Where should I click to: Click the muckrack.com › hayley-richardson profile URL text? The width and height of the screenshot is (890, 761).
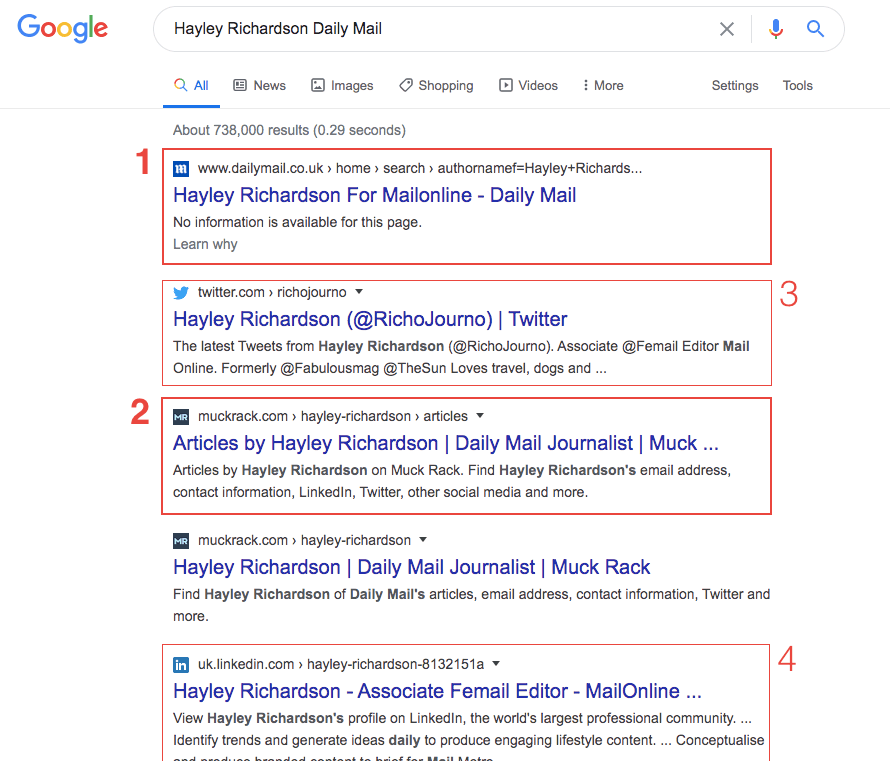(x=304, y=540)
